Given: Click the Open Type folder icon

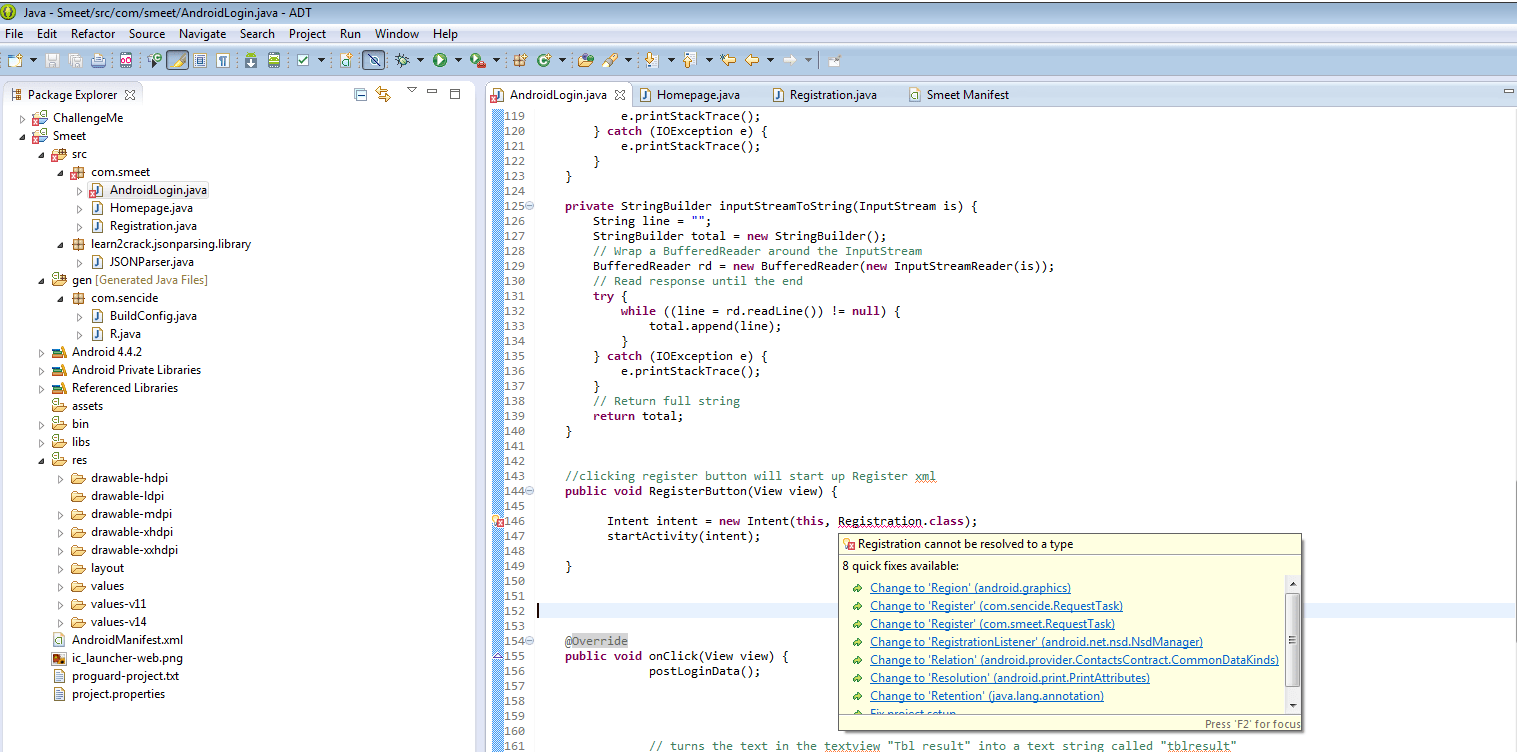Looking at the screenshot, I should [x=586, y=61].
